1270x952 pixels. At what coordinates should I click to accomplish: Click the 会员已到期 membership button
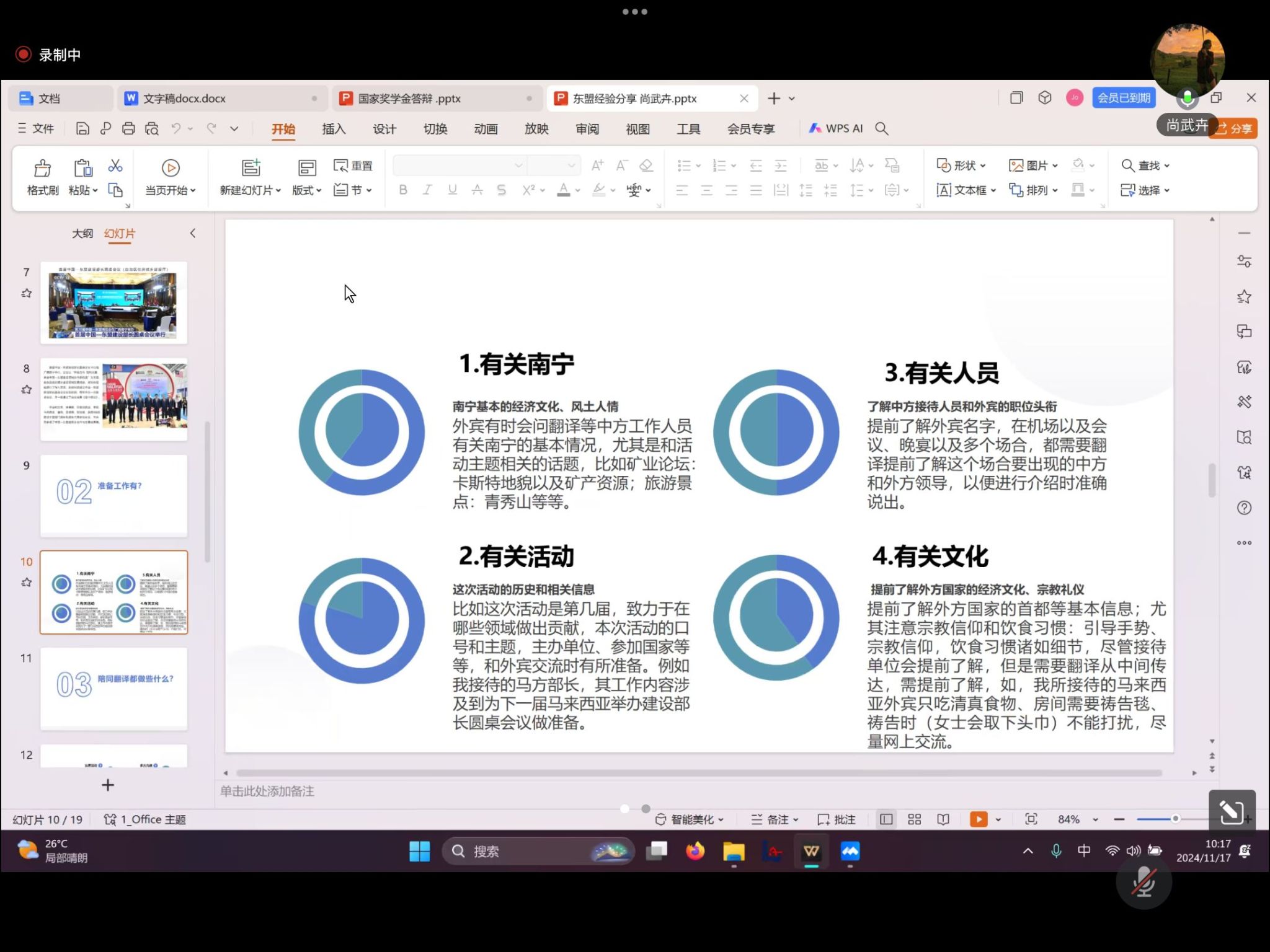click(x=1124, y=97)
